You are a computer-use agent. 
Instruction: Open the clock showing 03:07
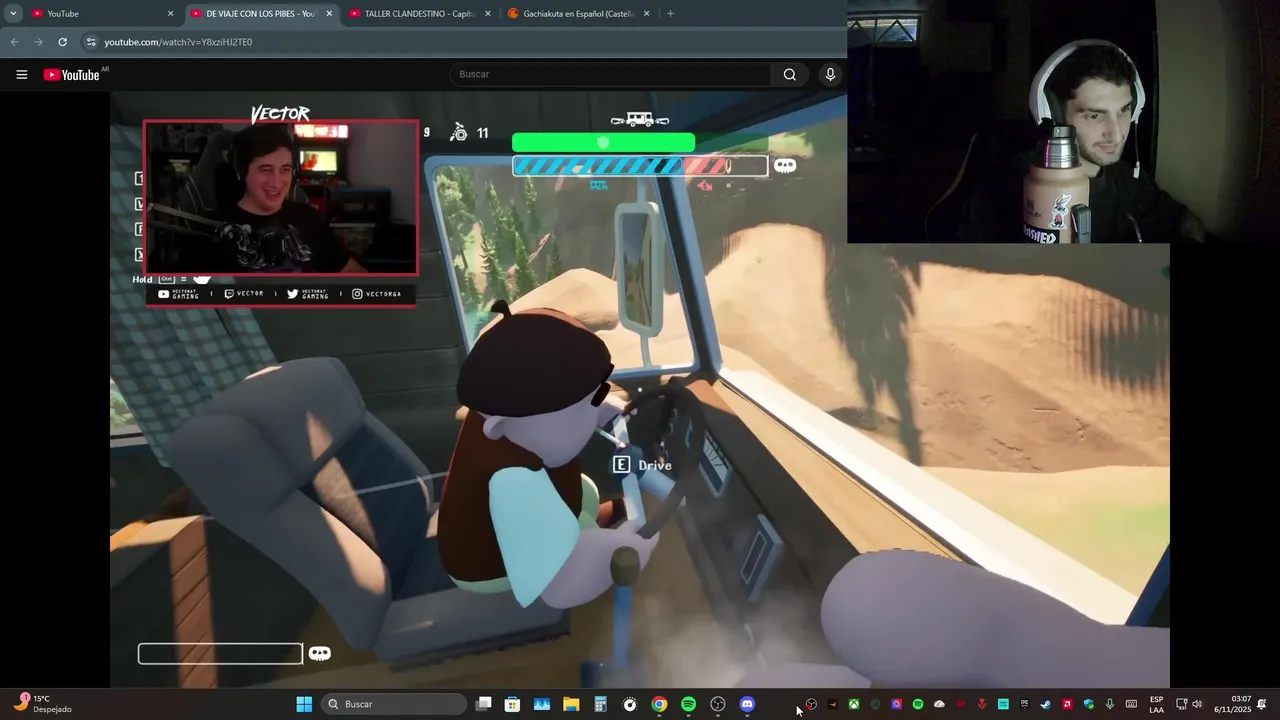pyautogui.click(x=1232, y=704)
